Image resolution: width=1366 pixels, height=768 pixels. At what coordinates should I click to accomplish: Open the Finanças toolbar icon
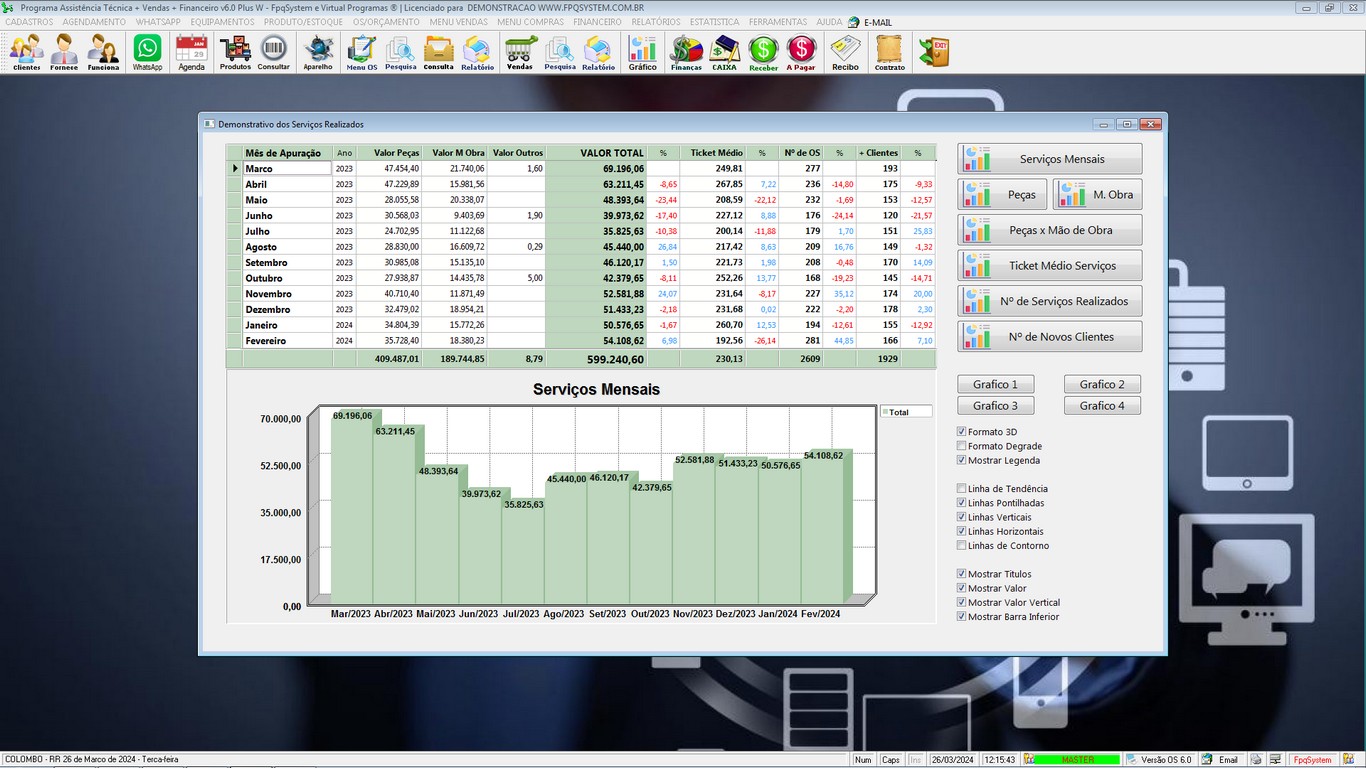pyautogui.click(x=686, y=52)
